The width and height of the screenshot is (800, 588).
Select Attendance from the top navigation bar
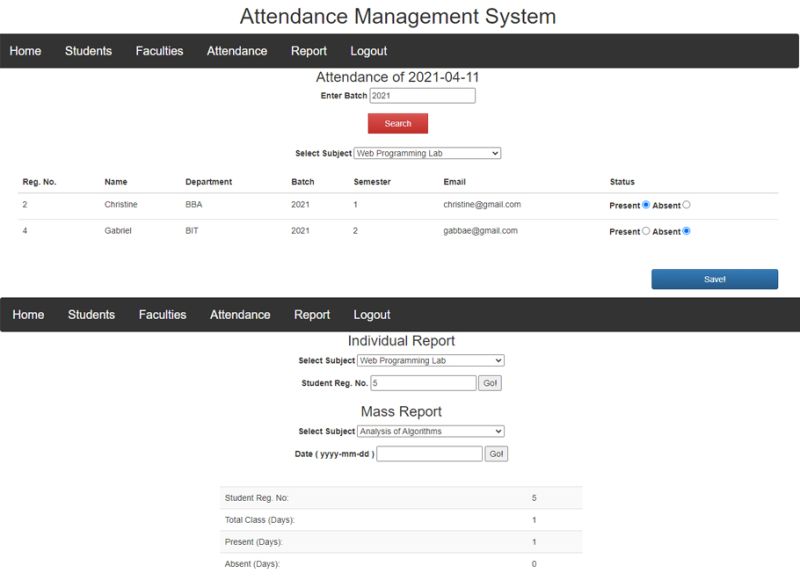237,50
